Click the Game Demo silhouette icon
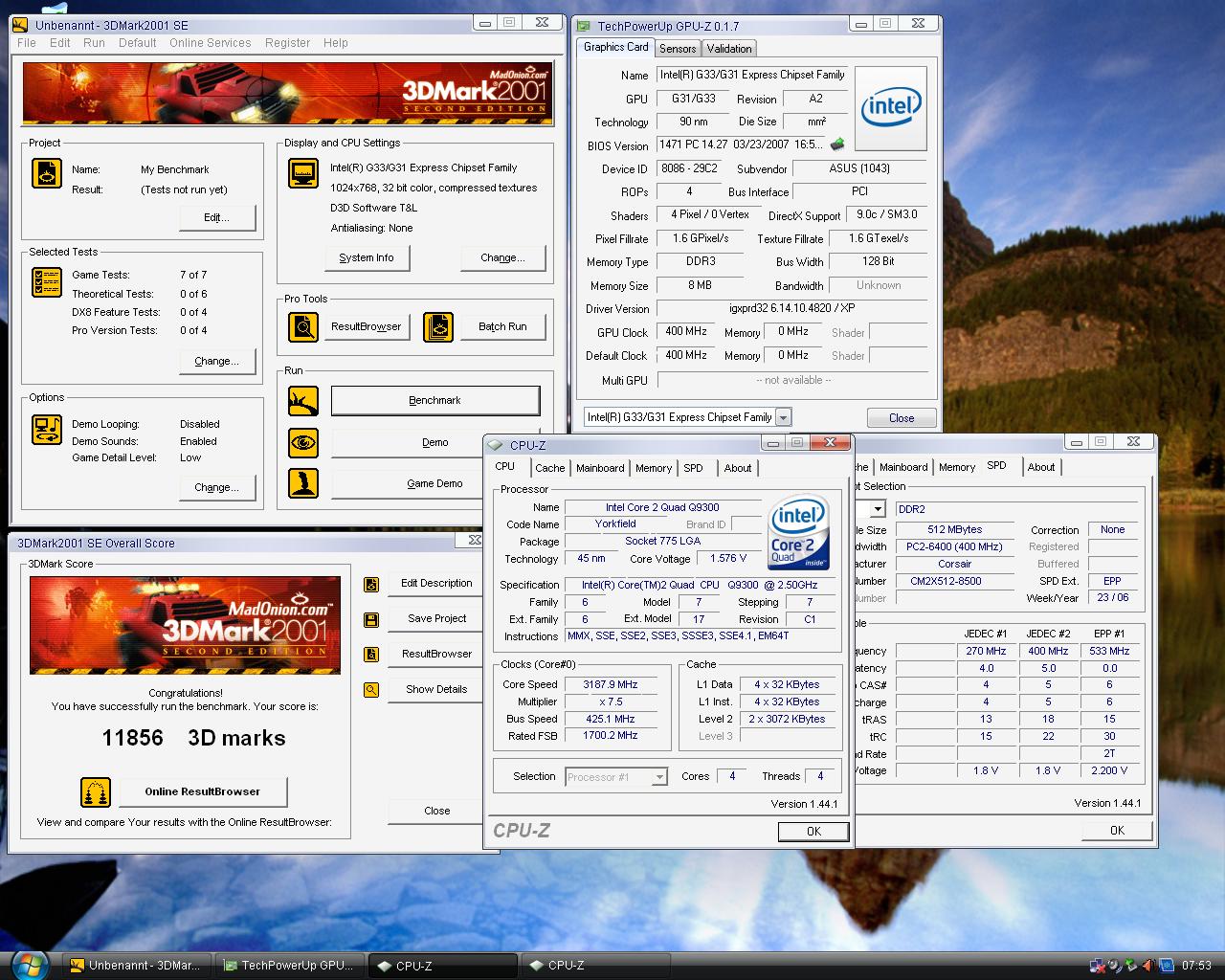 point(303,483)
